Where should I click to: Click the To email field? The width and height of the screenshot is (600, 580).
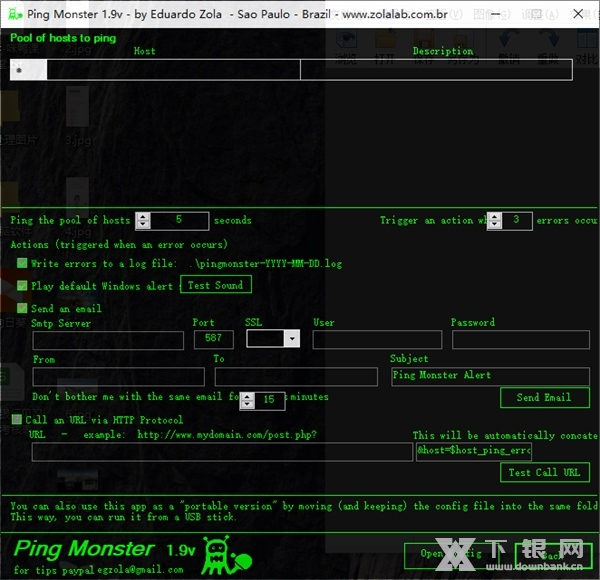tap(296, 377)
